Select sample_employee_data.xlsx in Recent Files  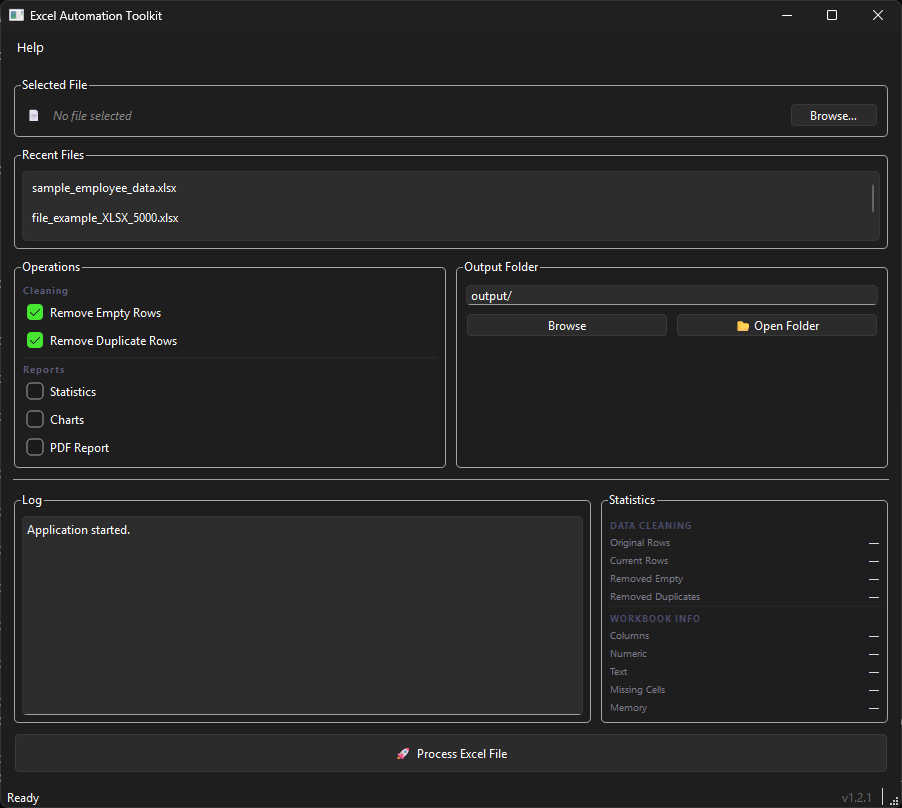pos(104,188)
